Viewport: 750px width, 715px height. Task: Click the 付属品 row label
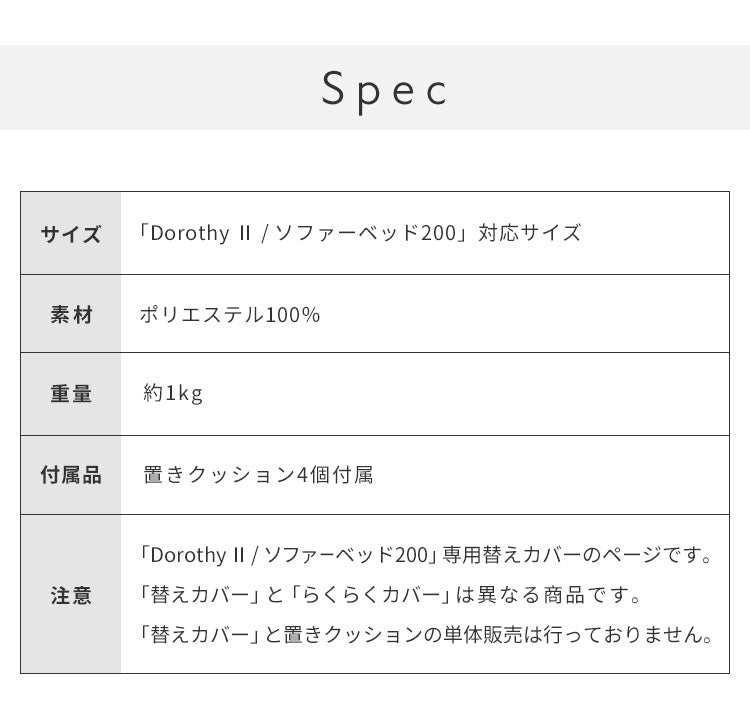[71, 475]
